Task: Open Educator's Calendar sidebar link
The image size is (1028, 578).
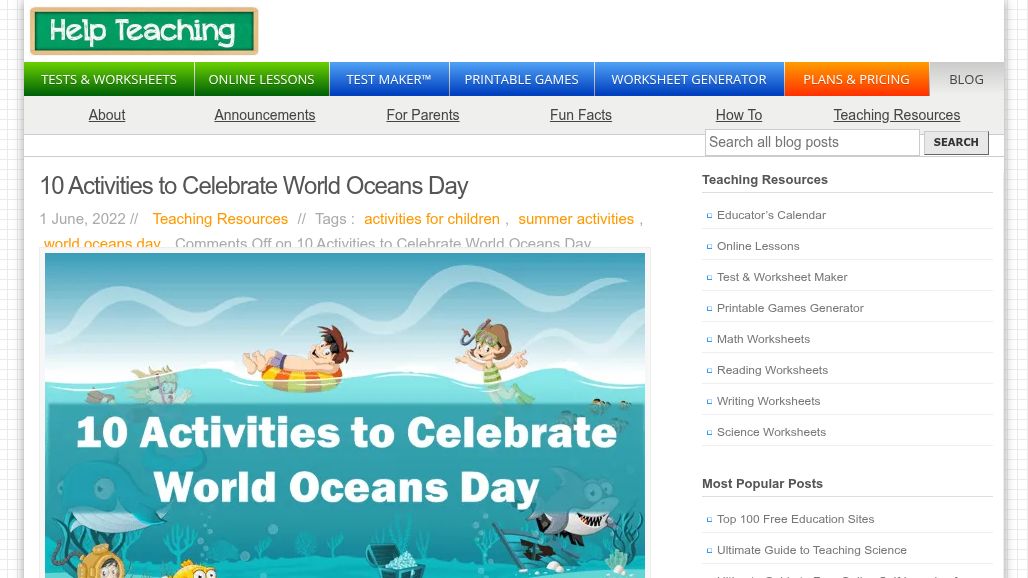Action: [x=771, y=215]
